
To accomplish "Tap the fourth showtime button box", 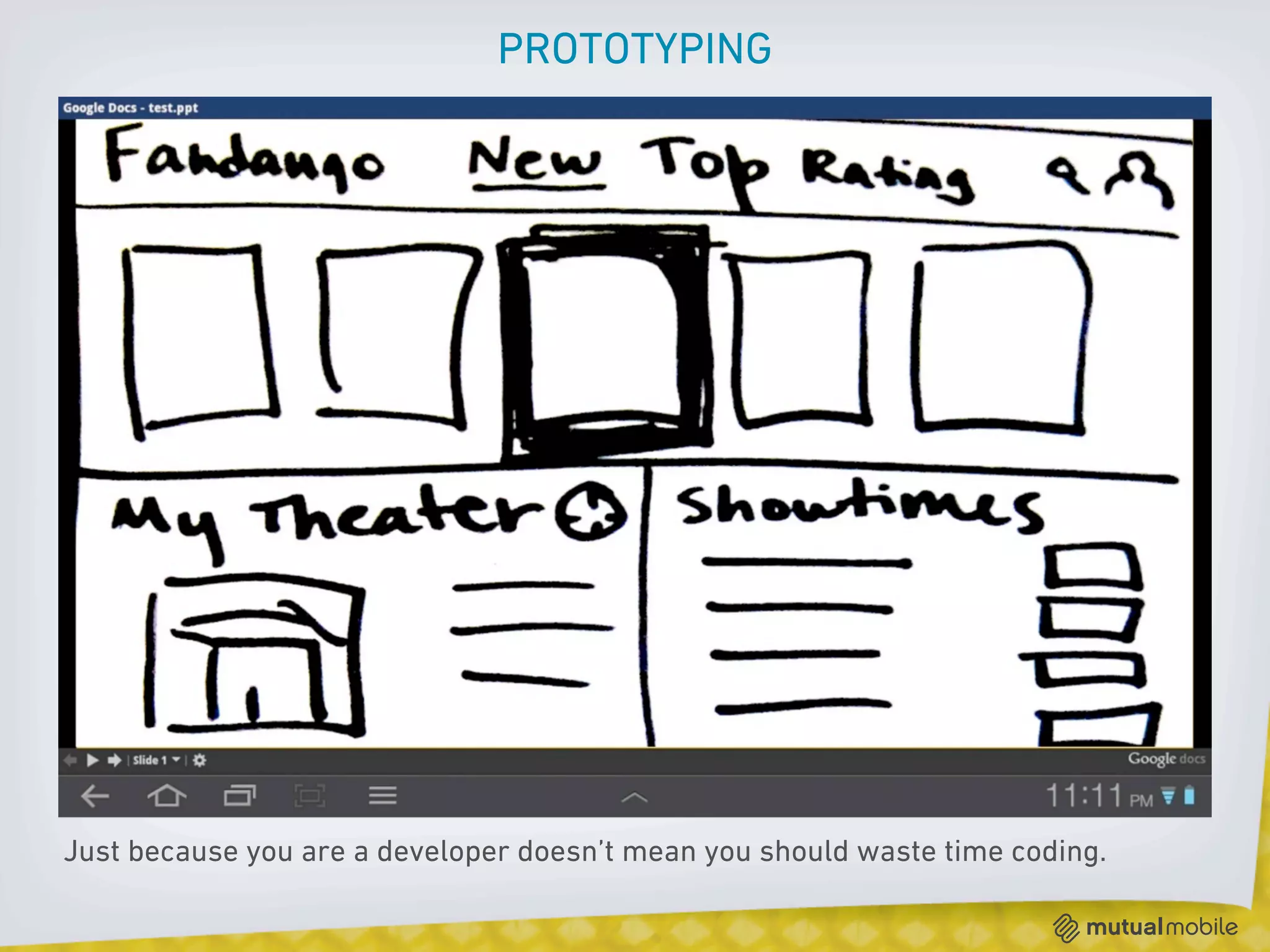I will [x=1098, y=724].
